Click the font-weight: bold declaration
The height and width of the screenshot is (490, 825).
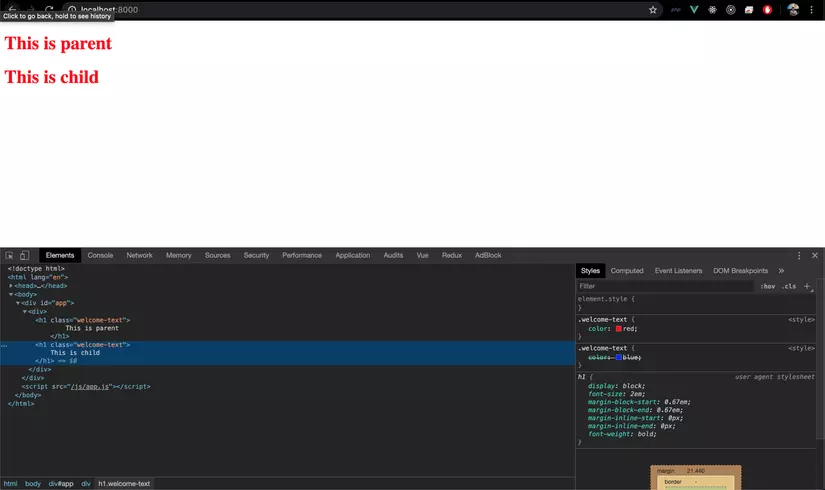click(x=622, y=434)
